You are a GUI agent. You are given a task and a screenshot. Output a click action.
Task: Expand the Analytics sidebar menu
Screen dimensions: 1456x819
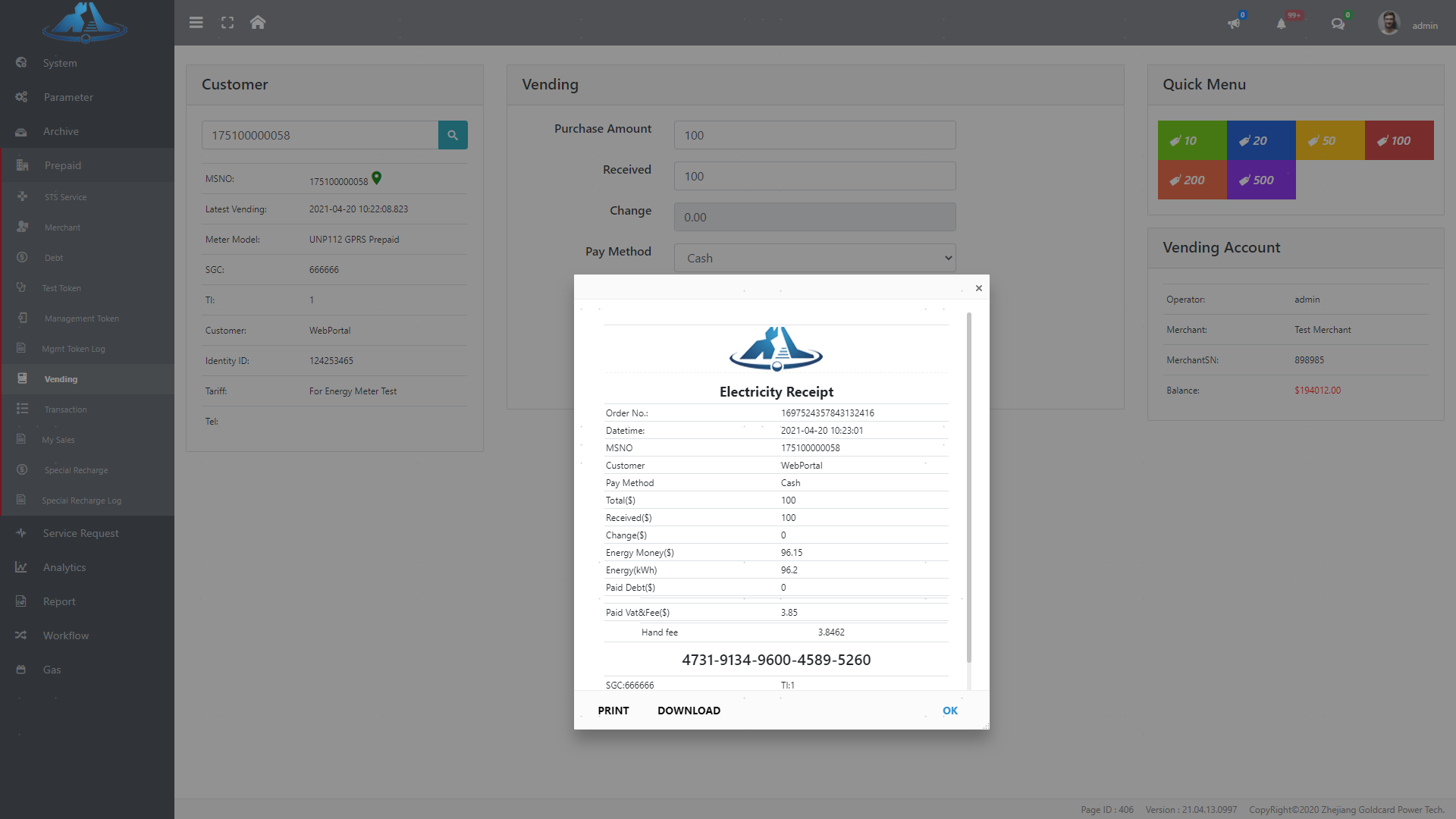[x=64, y=567]
